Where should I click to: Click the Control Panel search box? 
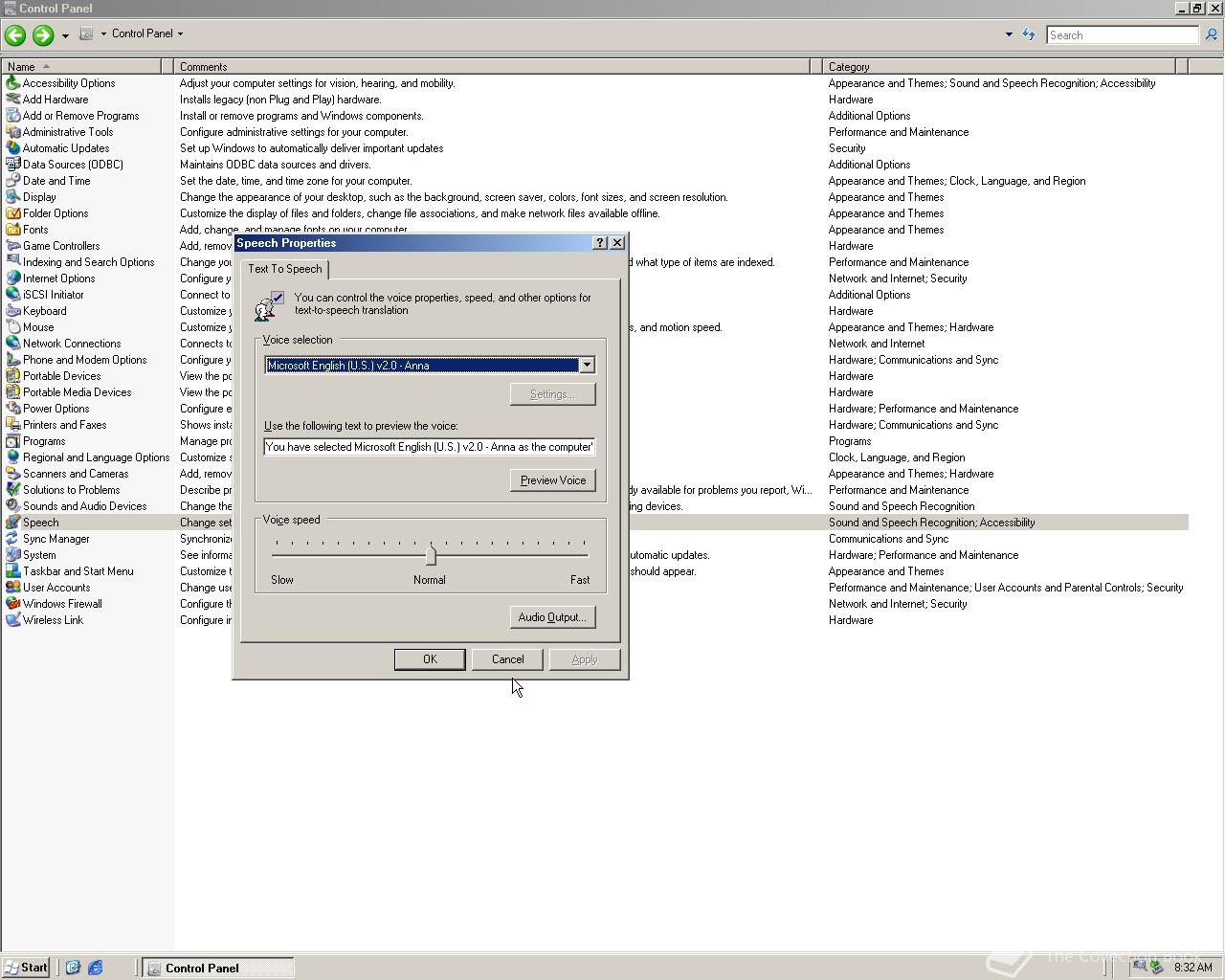tap(1122, 34)
